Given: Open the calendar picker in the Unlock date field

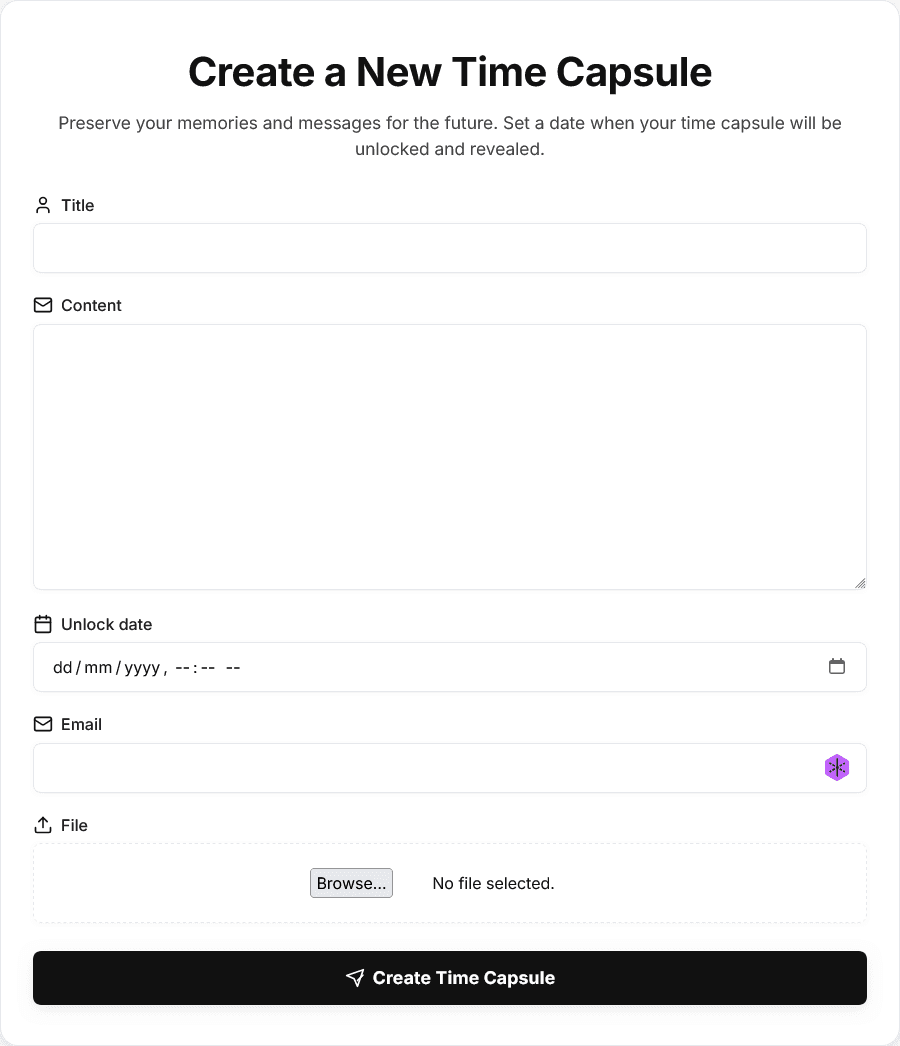Looking at the screenshot, I should click(837, 666).
